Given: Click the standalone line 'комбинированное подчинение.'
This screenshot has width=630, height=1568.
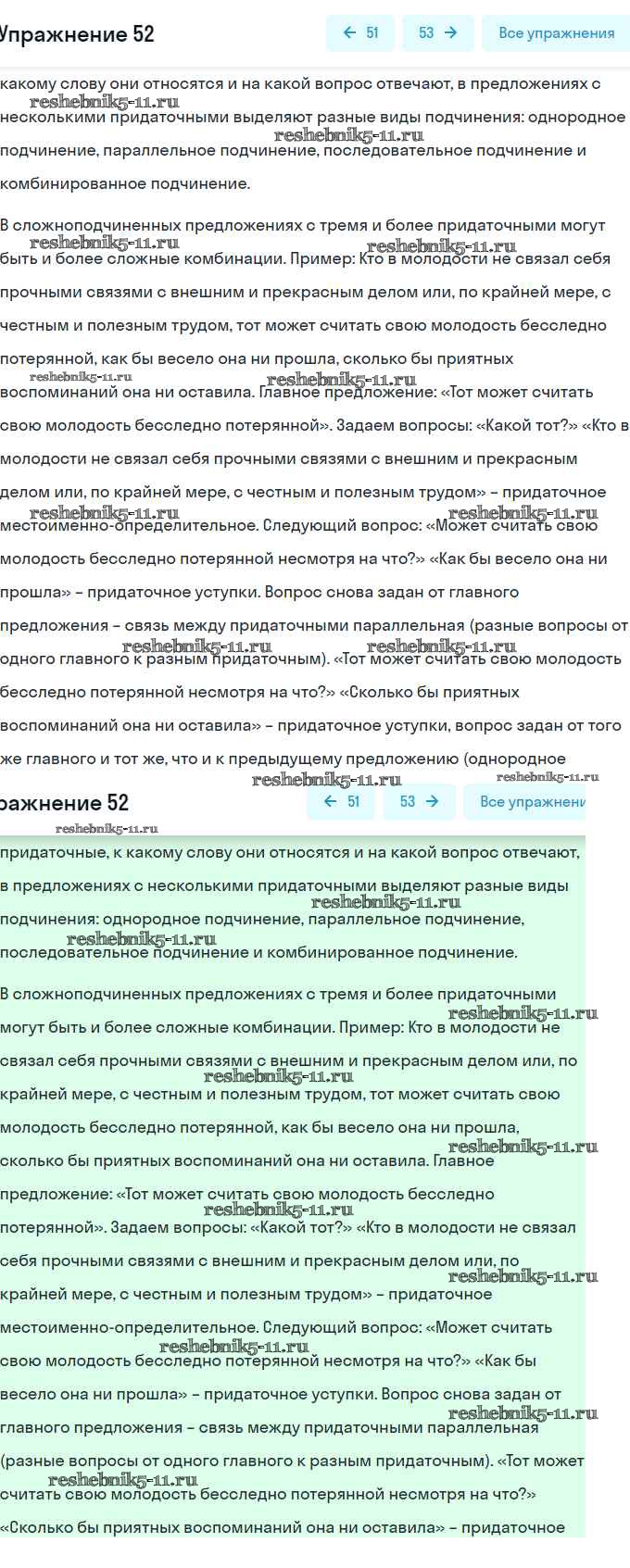Looking at the screenshot, I should (x=125, y=183).
